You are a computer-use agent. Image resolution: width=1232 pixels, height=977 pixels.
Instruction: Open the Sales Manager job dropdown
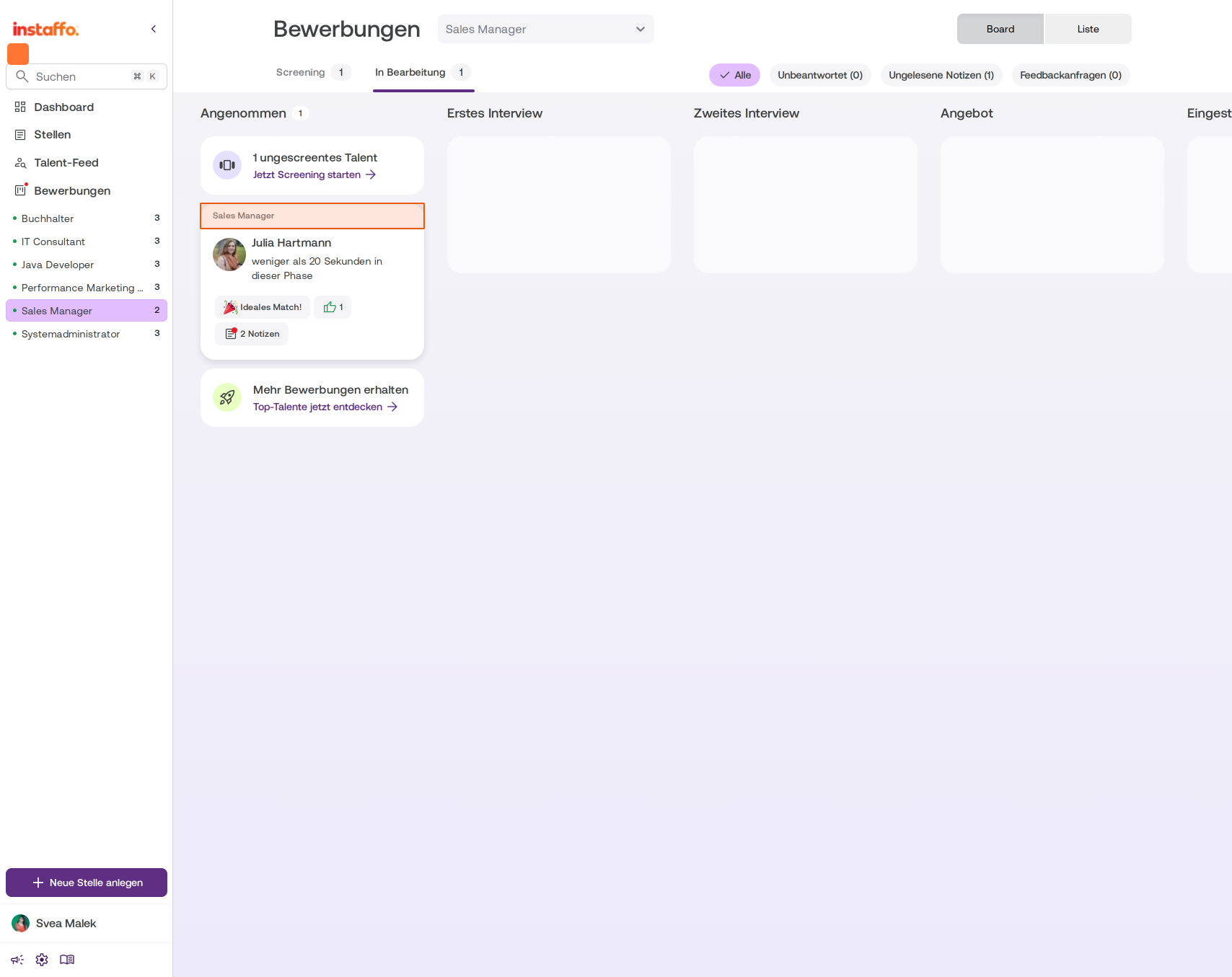(546, 29)
